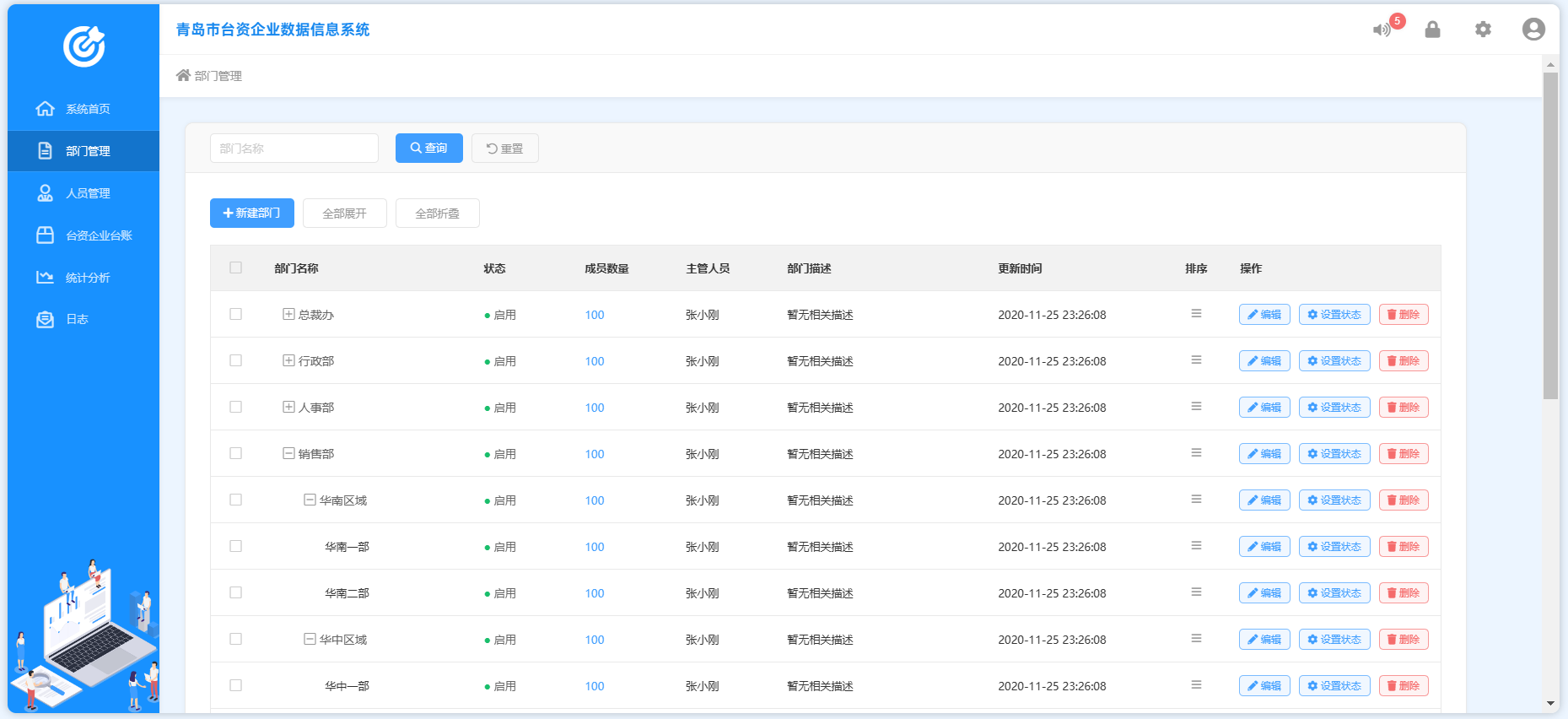This screenshot has width=1568, height=719.
Task: Click 设置状态 for 华南区域 row
Action: pos(1334,500)
